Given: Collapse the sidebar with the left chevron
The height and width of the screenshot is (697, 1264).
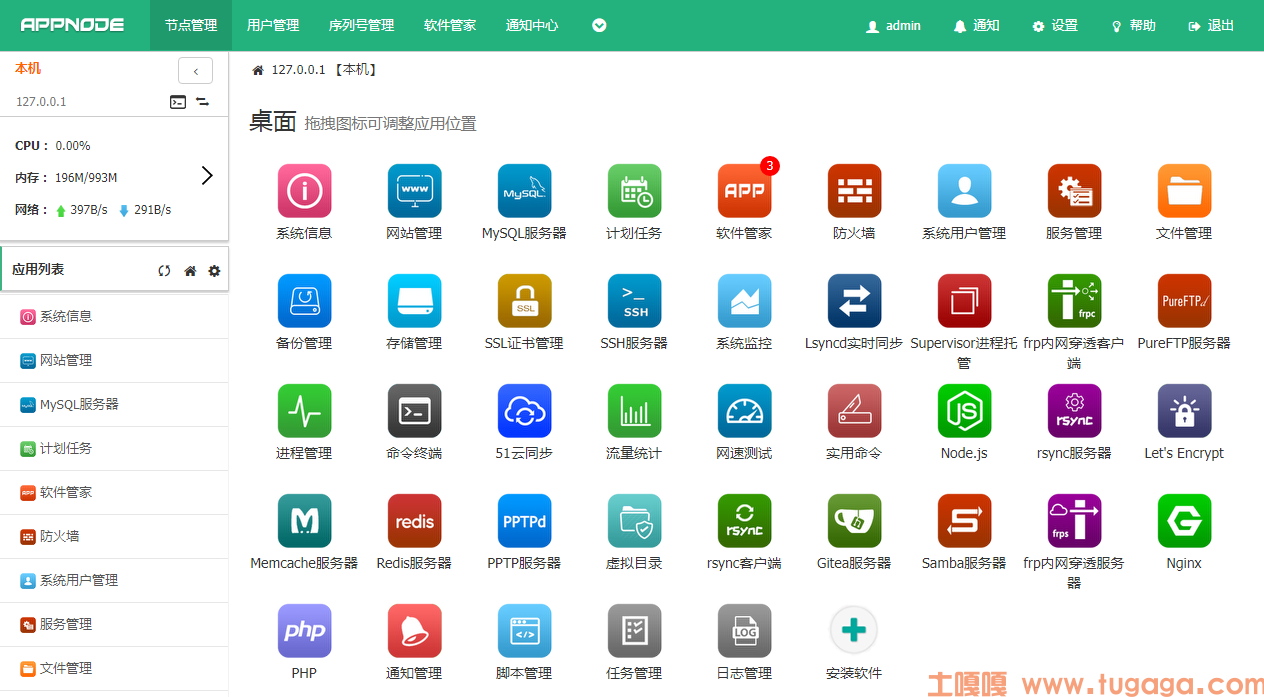Looking at the screenshot, I should (195, 71).
